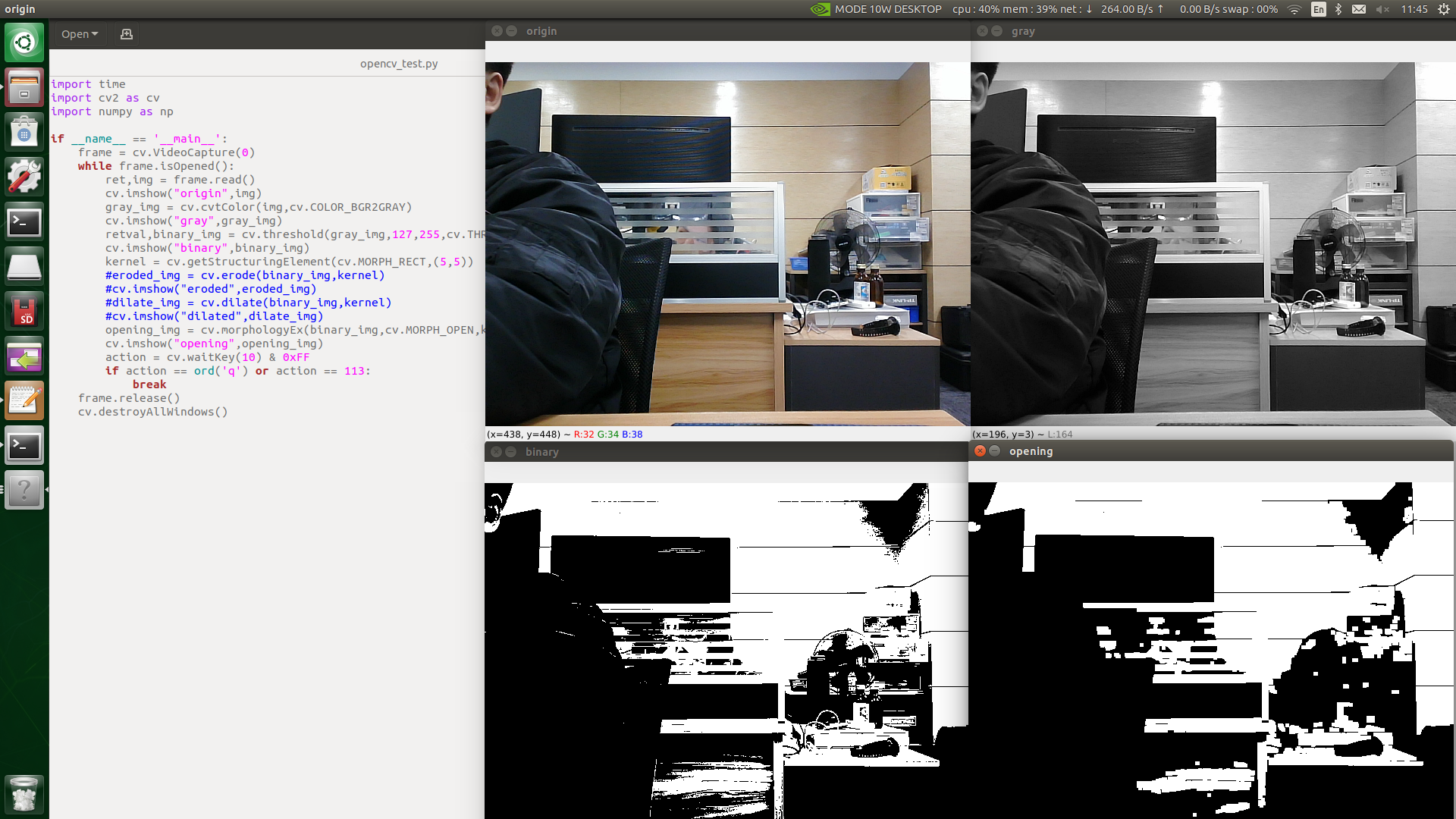The height and width of the screenshot is (819, 1456).
Task: Open System Settings gear-wrench icon
Action: click(24, 177)
